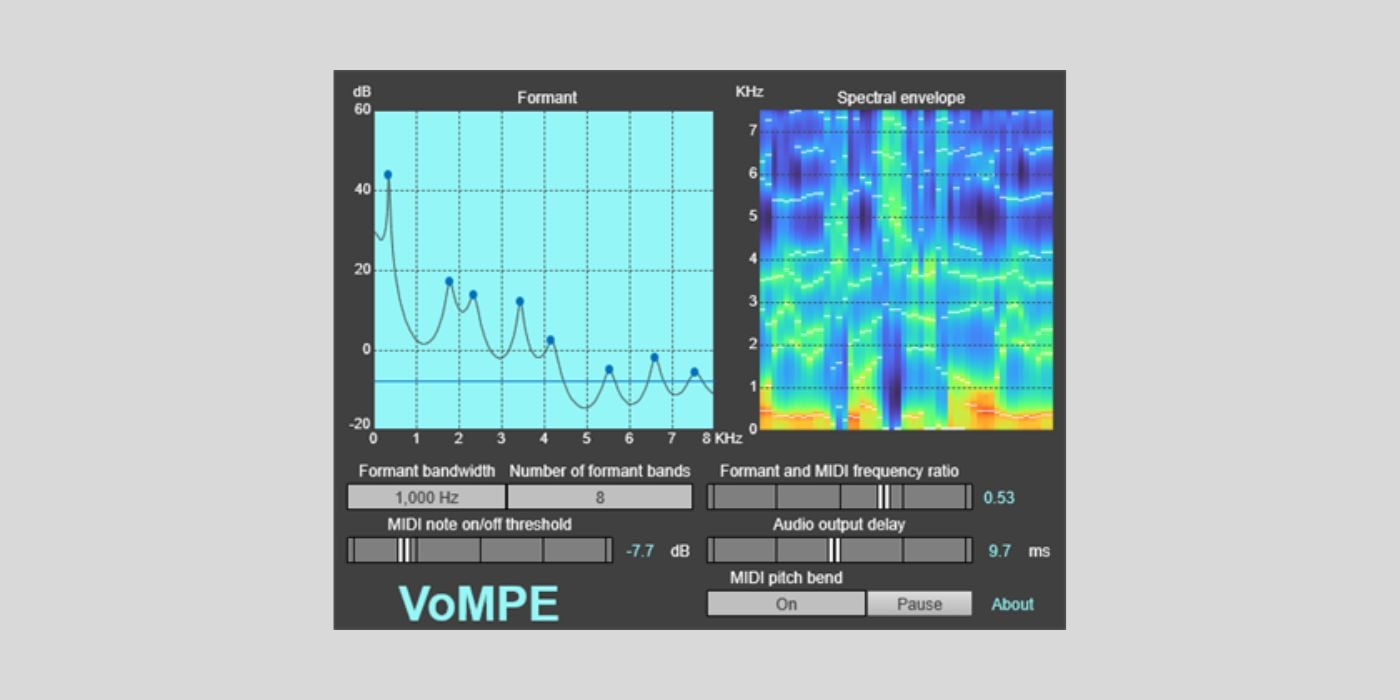Click the VoMPE logo text
The image size is (1400, 700).
(478, 603)
